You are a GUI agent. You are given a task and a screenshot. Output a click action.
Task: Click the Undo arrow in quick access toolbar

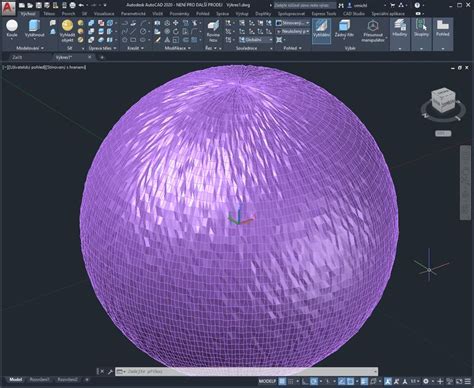pos(81,5)
